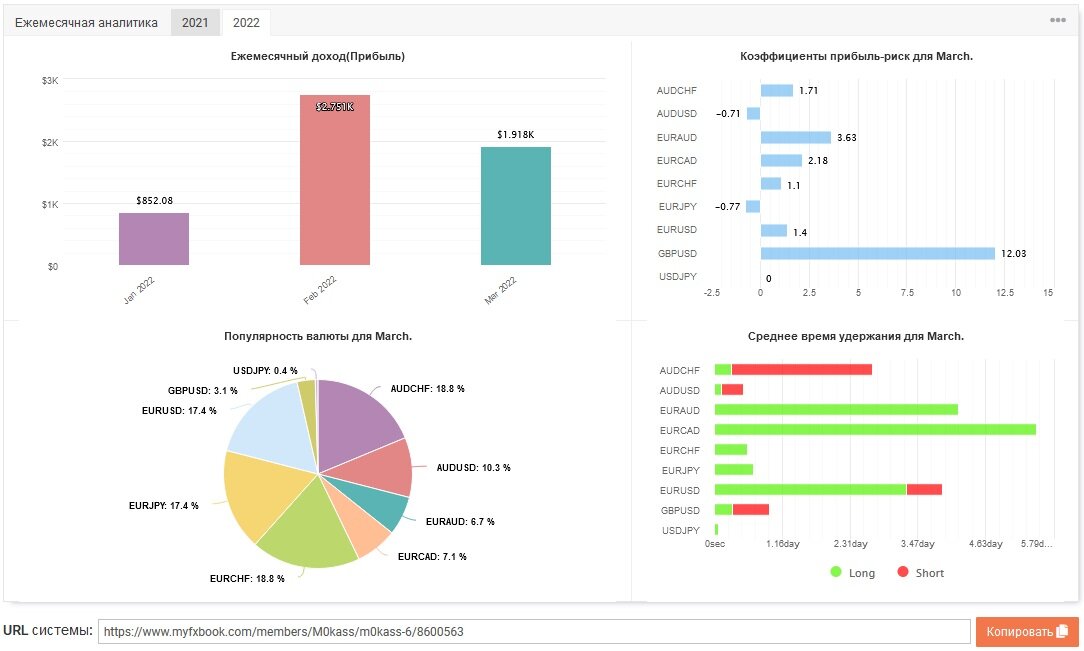Click the 'EURAUD: 6.7 %' pie label
Screen dimensions: 1084x651
point(460,522)
